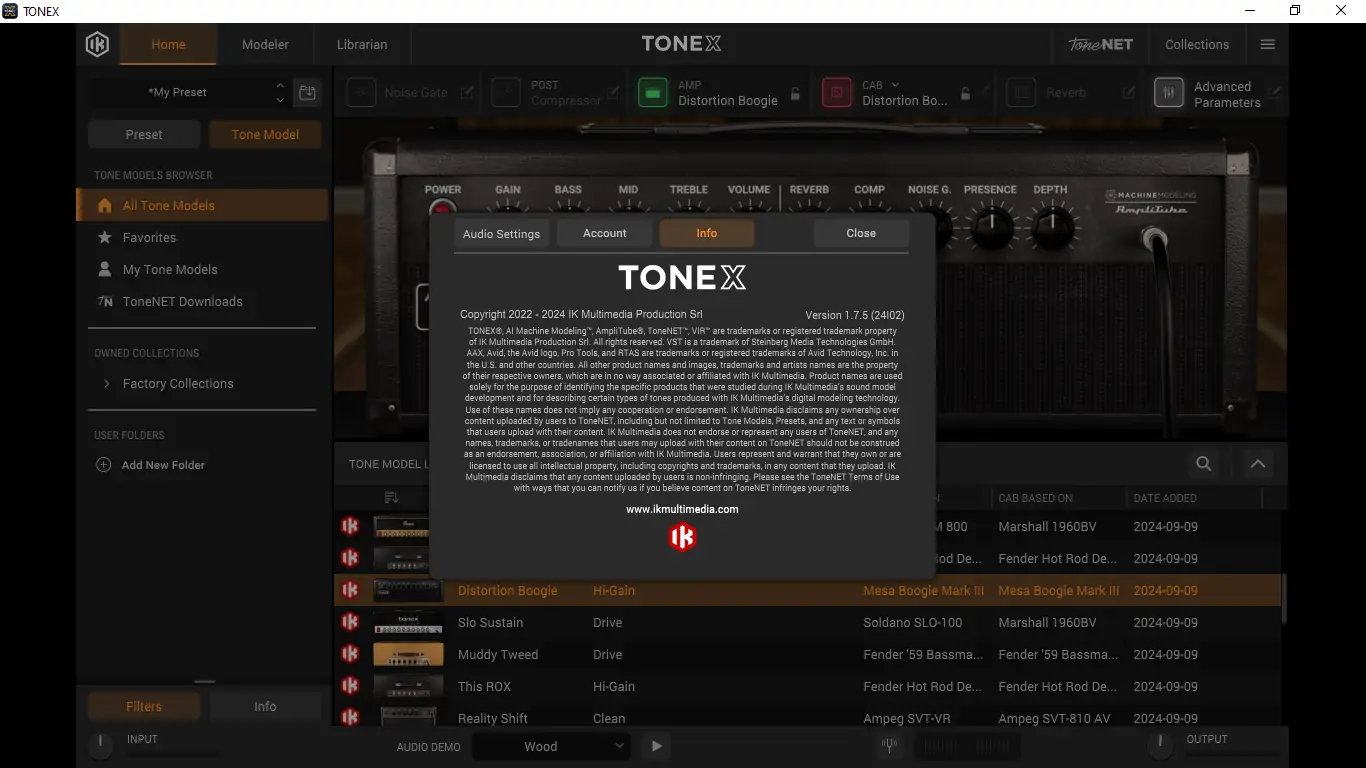The width and height of the screenshot is (1366, 768).
Task: Select the Muddy Tweed tone model
Action: click(x=808, y=654)
